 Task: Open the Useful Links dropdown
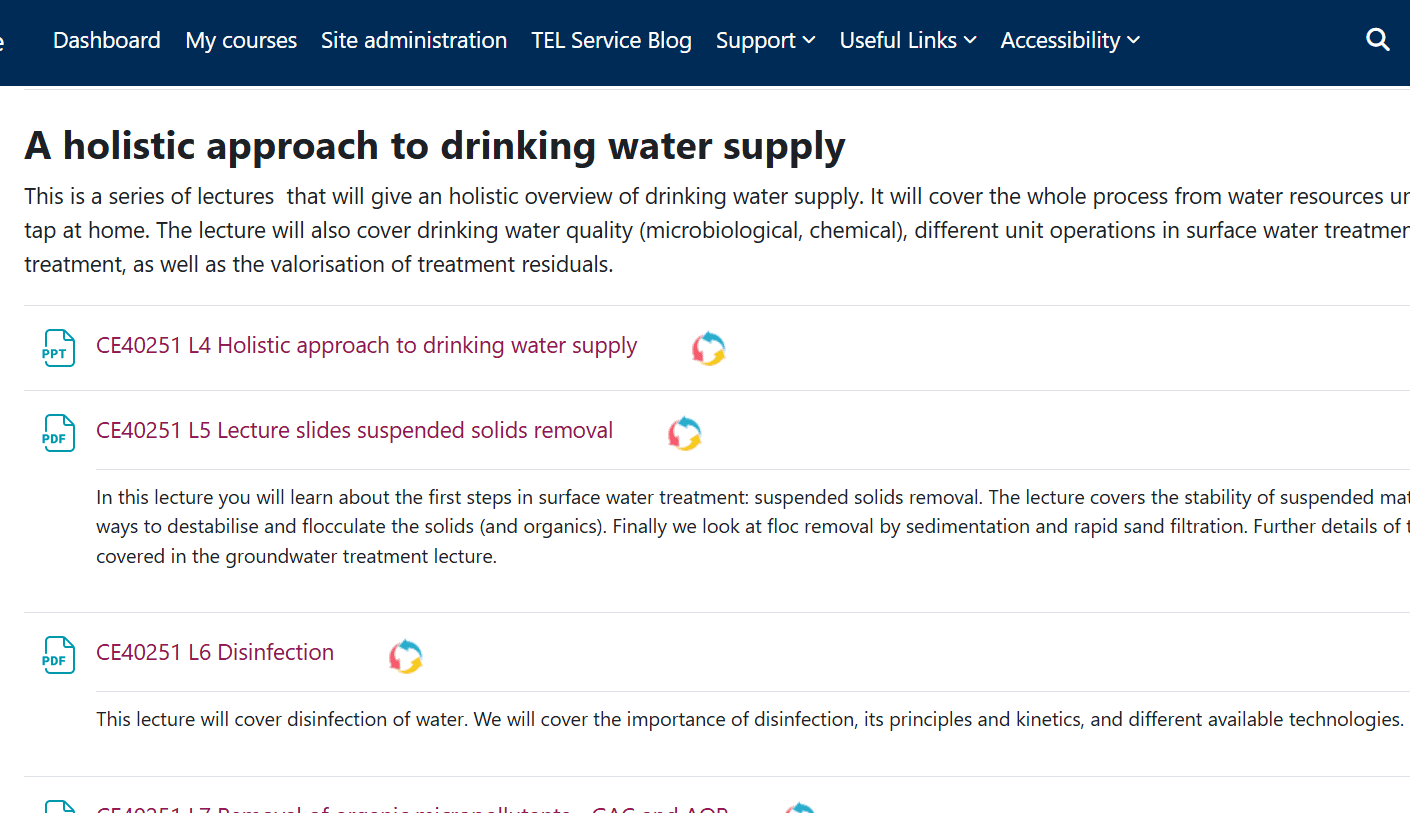coord(907,40)
